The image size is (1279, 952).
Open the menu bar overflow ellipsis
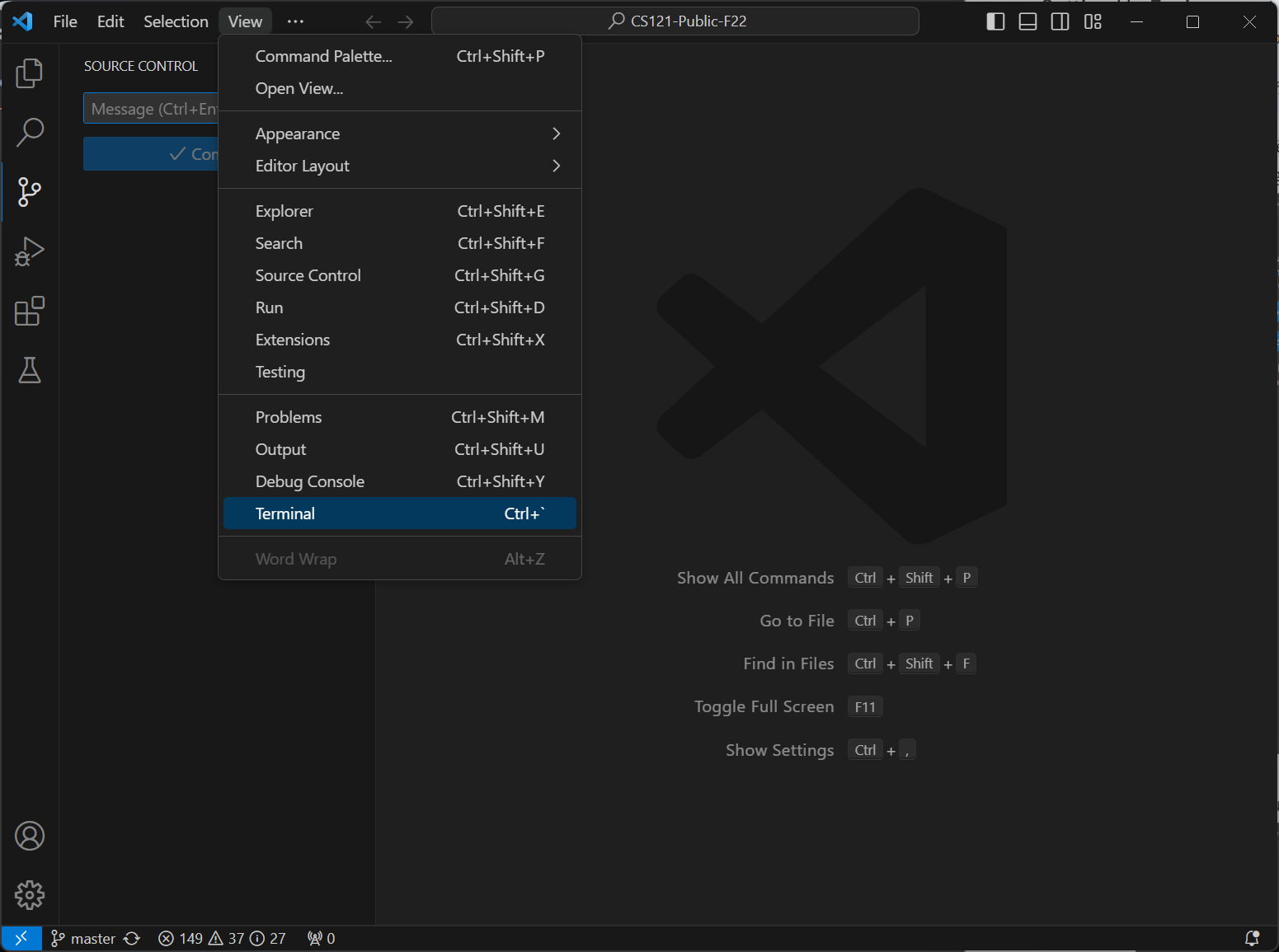295,21
